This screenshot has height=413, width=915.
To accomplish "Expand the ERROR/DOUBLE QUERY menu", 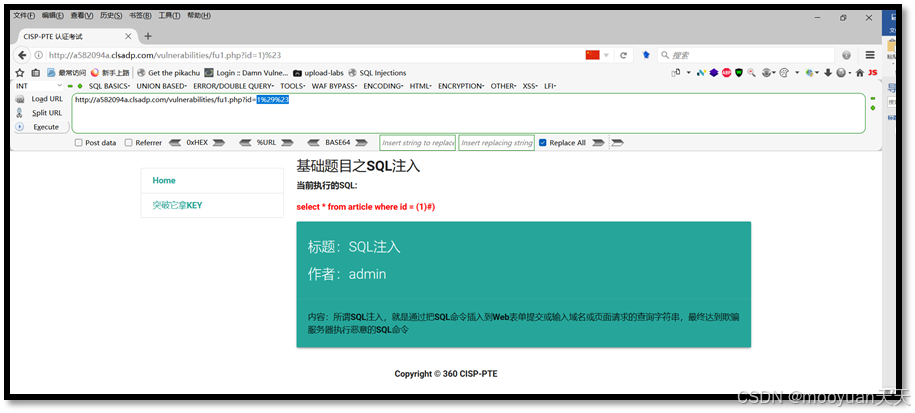I will tap(233, 86).
